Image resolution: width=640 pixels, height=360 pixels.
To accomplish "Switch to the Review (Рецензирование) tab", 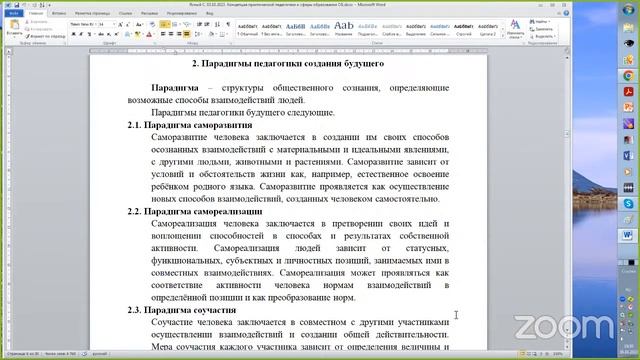I will (x=182, y=13).
